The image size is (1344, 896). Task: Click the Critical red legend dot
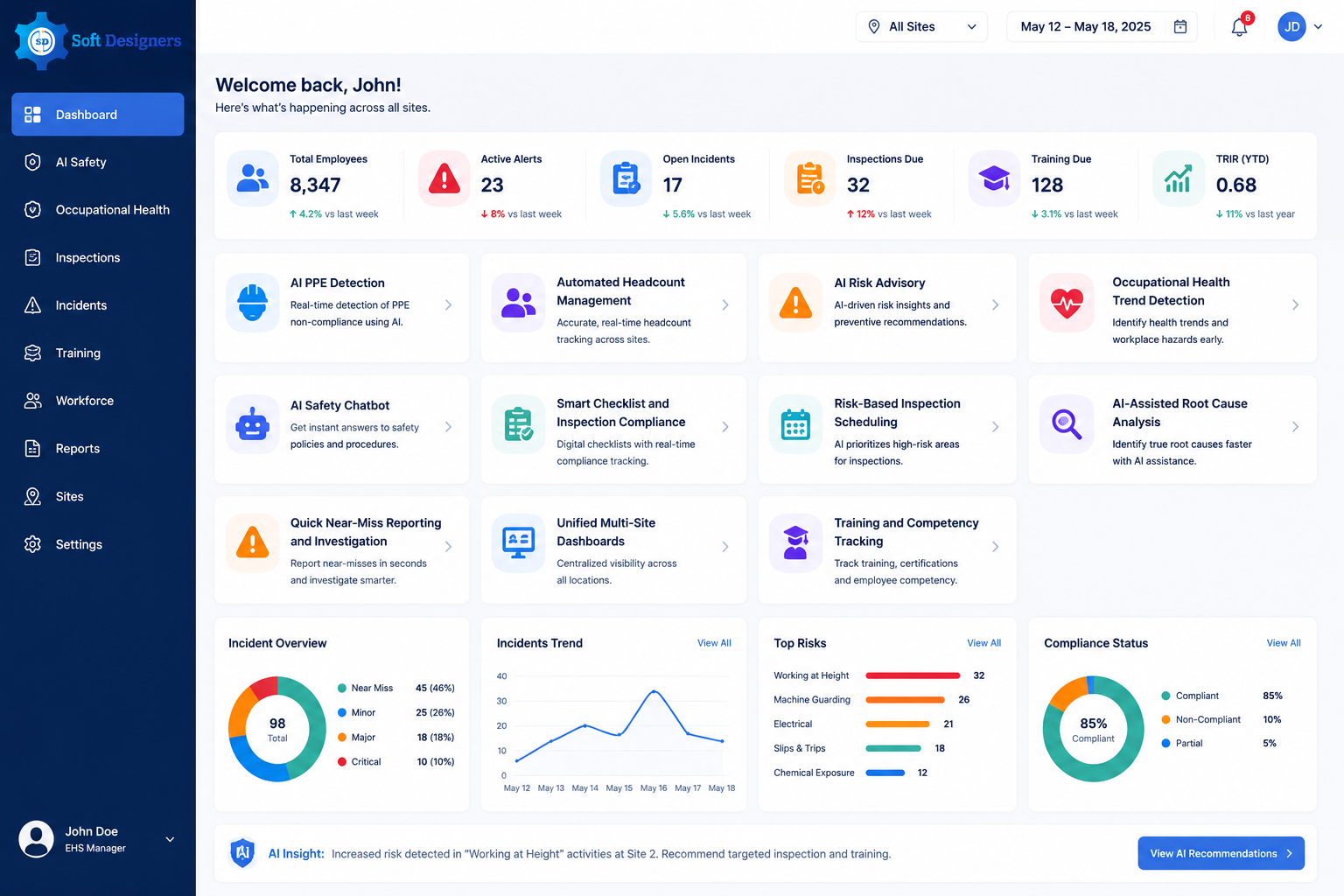tap(342, 762)
